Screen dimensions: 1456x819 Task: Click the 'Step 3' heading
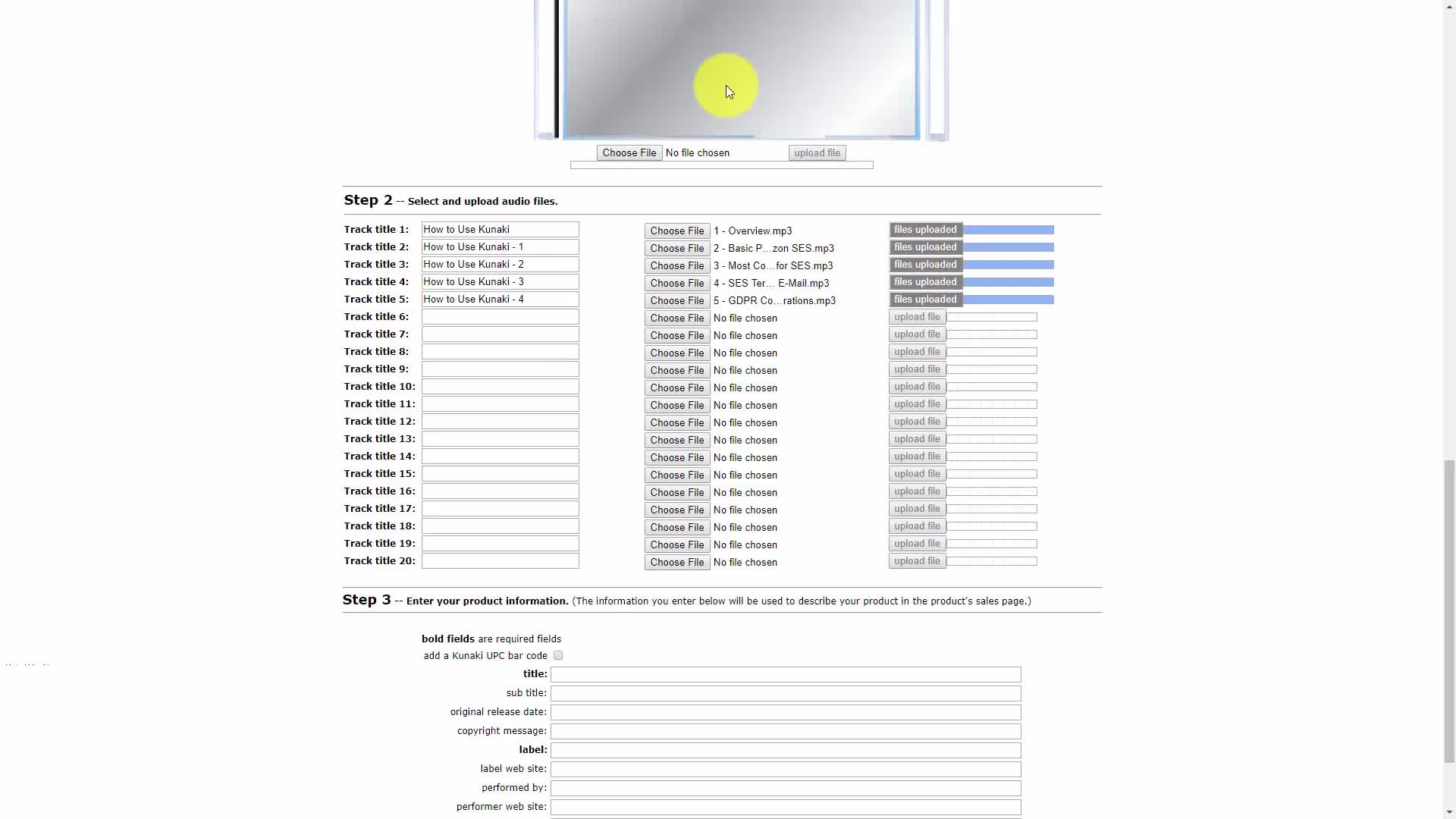tap(366, 600)
